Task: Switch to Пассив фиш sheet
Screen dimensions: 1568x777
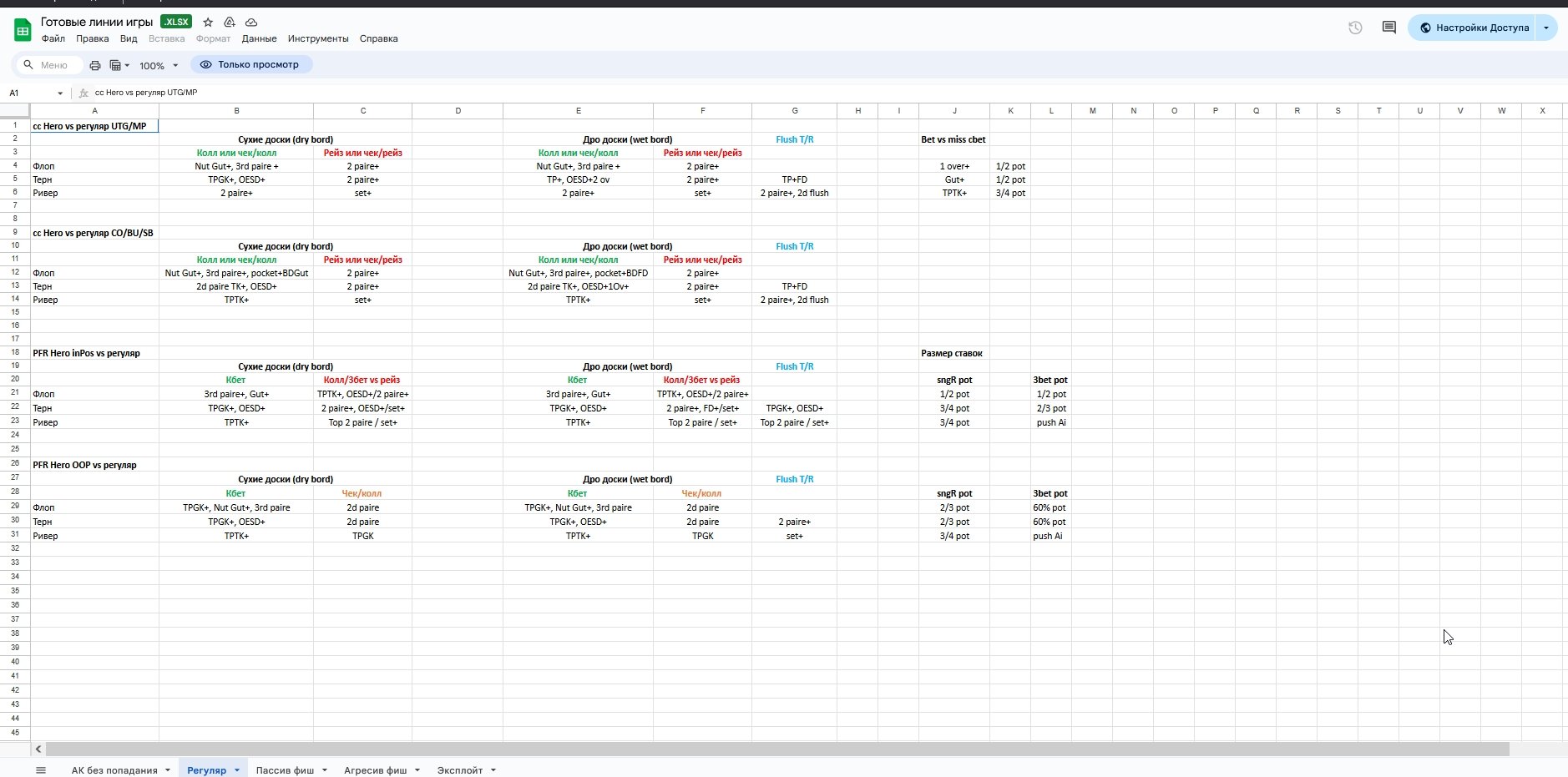Action: tap(285, 770)
